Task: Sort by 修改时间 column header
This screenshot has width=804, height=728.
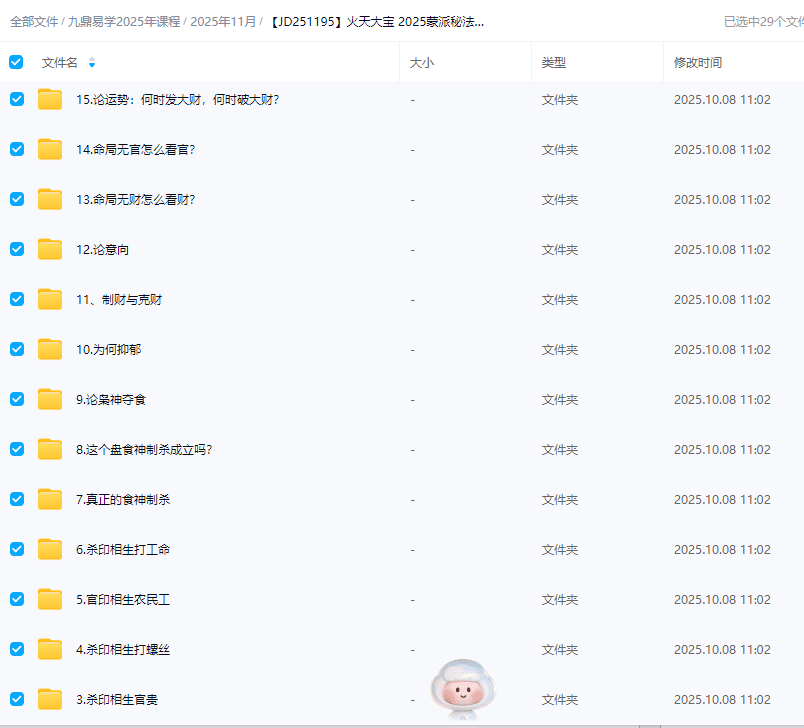Action: [697, 63]
